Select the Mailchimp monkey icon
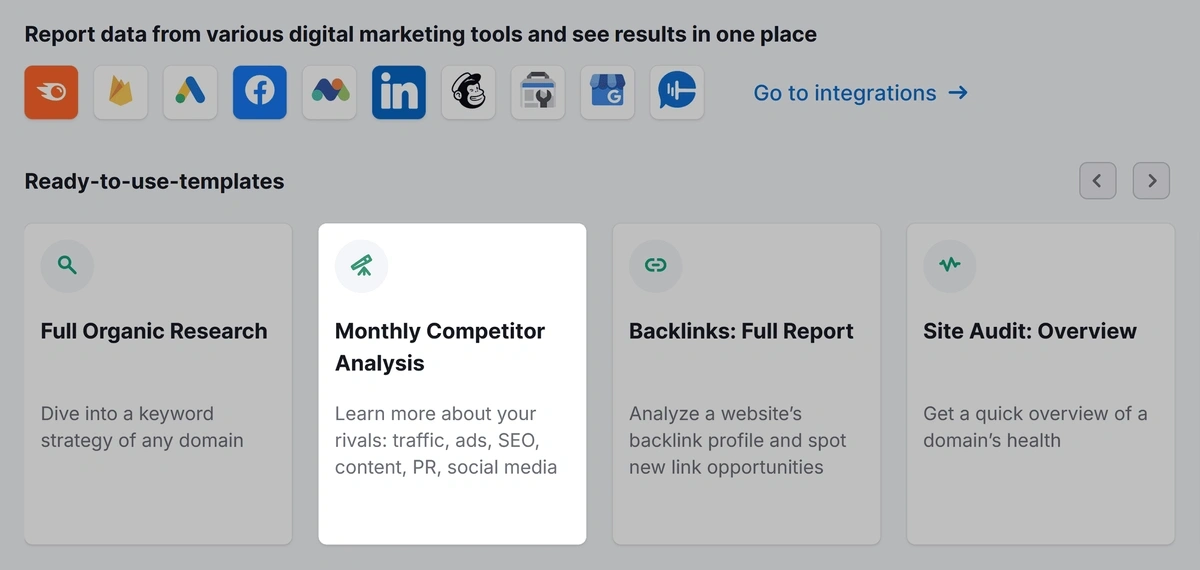The width and height of the screenshot is (1200, 570). click(x=468, y=93)
